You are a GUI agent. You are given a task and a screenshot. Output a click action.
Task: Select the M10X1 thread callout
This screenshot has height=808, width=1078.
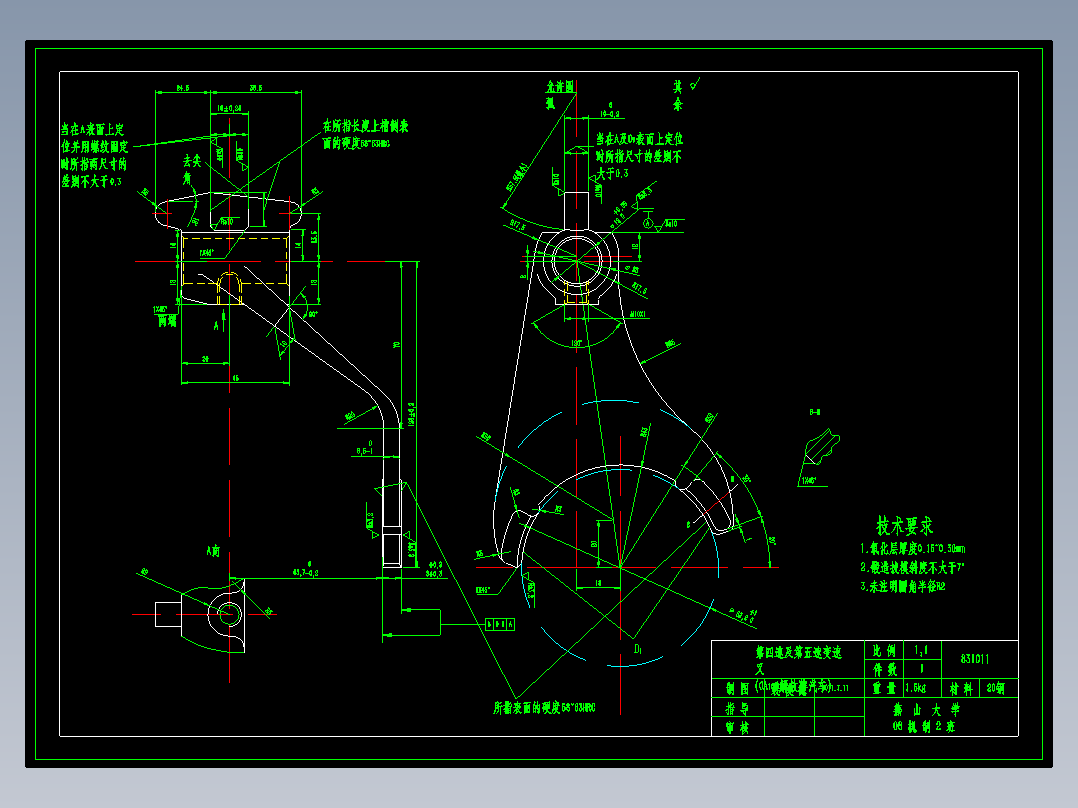[x=637, y=314]
